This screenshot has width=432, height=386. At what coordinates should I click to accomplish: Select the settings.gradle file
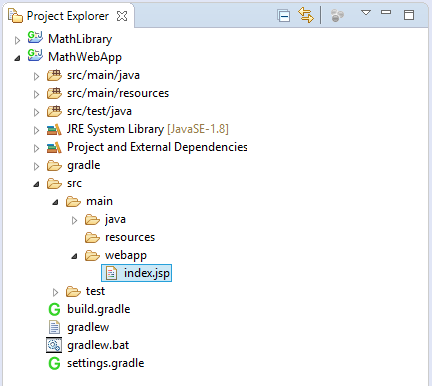106,363
